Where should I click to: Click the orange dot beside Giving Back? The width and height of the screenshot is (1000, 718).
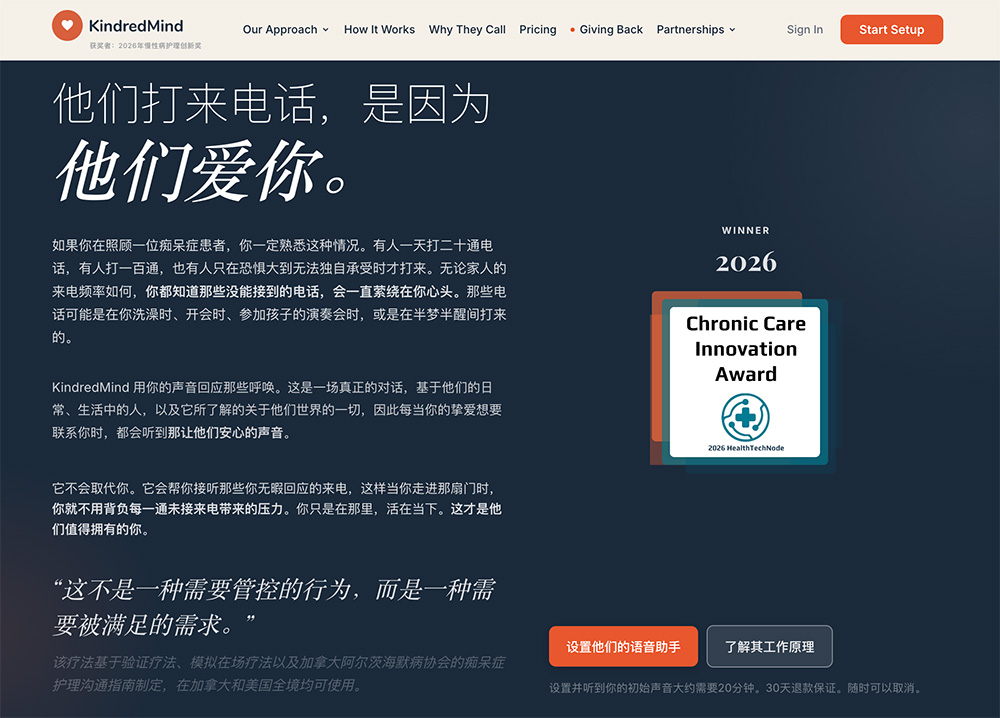(x=573, y=30)
